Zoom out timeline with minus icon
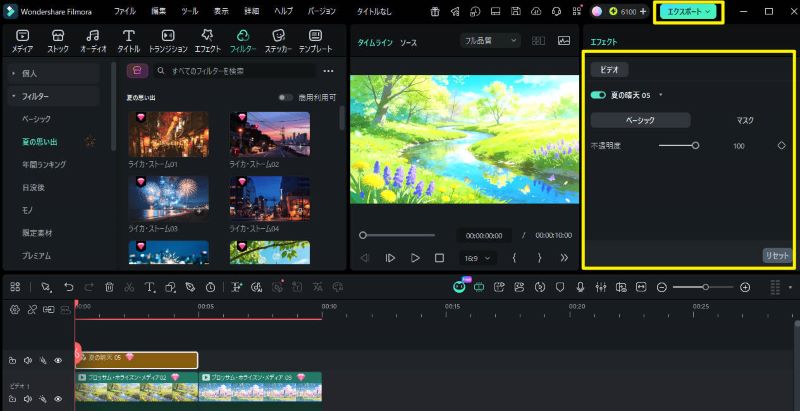This screenshot has height=411, width=800. 662,288
